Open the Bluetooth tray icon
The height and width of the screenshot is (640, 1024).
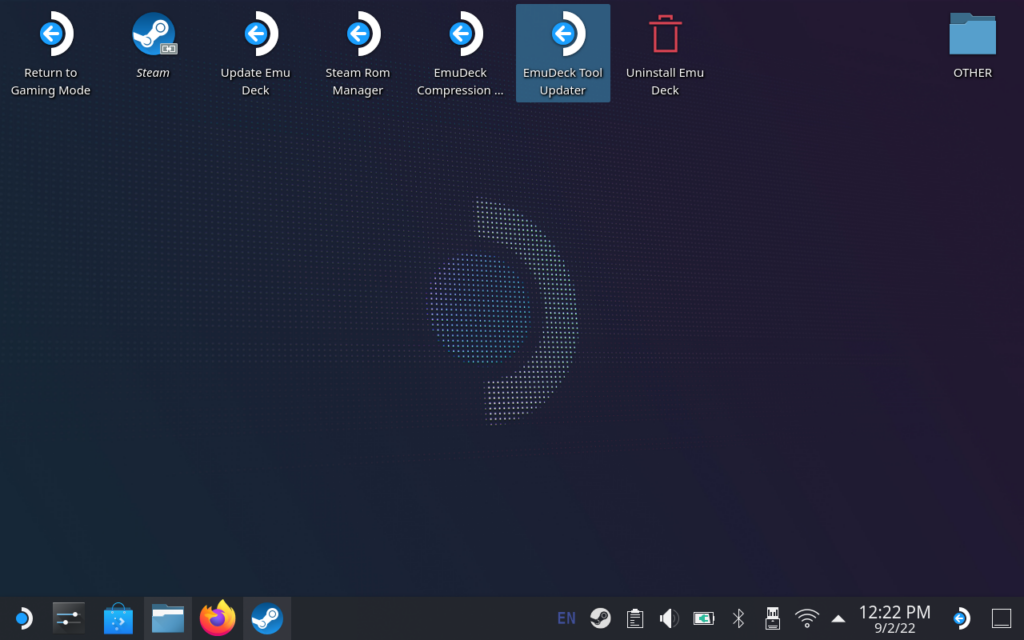click(738, 618)
